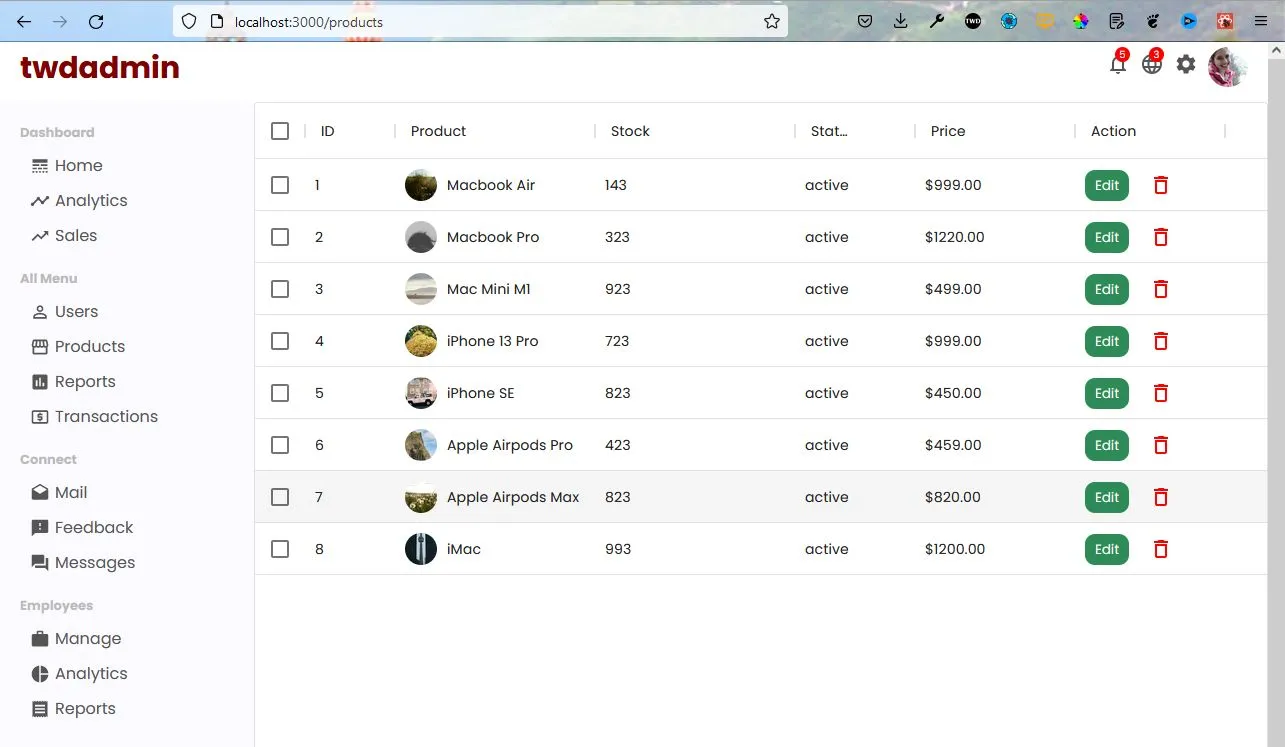
Task: Click the colorful pinwheel extension icon
Action: click(x=1081, y=21)
